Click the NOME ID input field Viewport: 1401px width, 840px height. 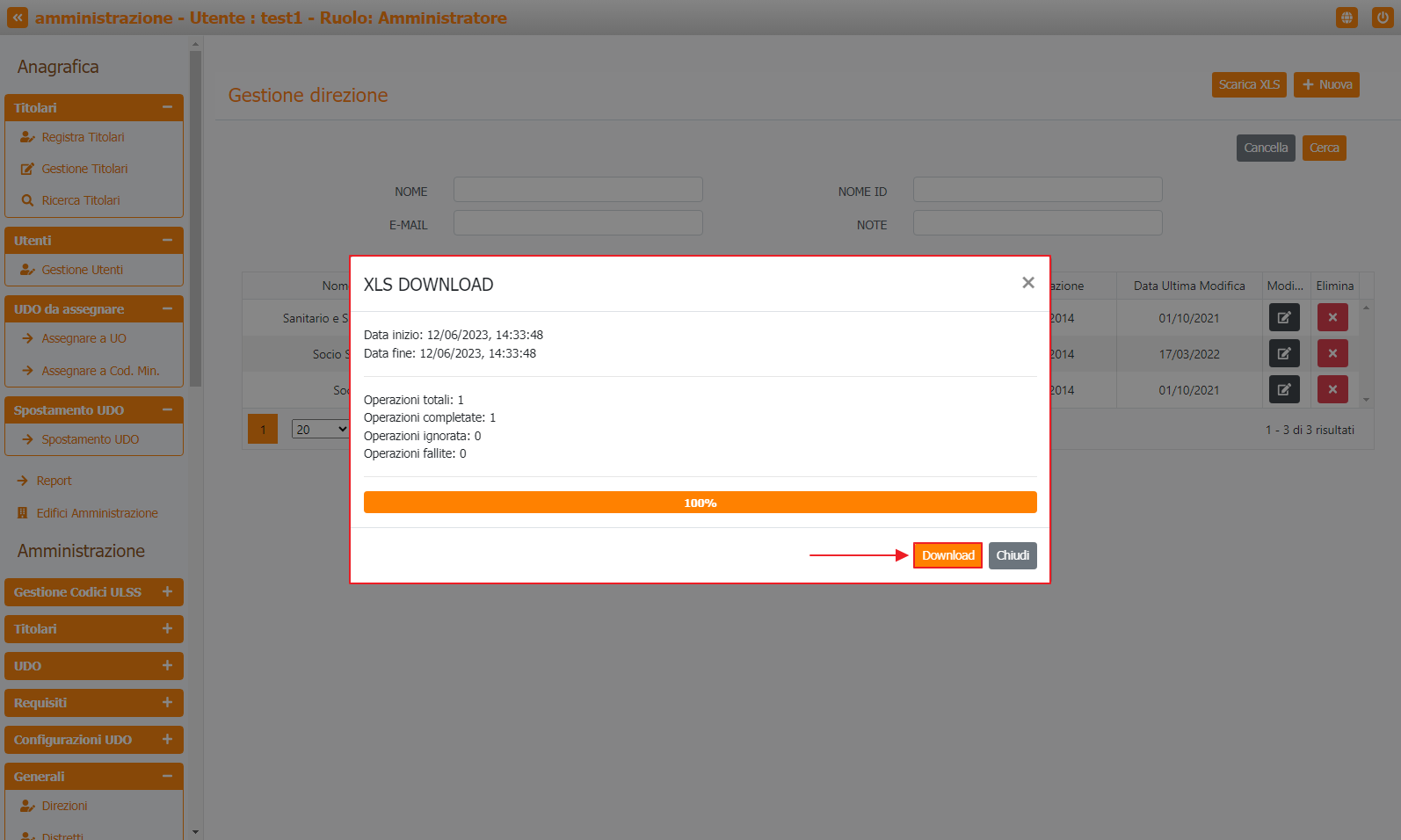(1037, 190)
